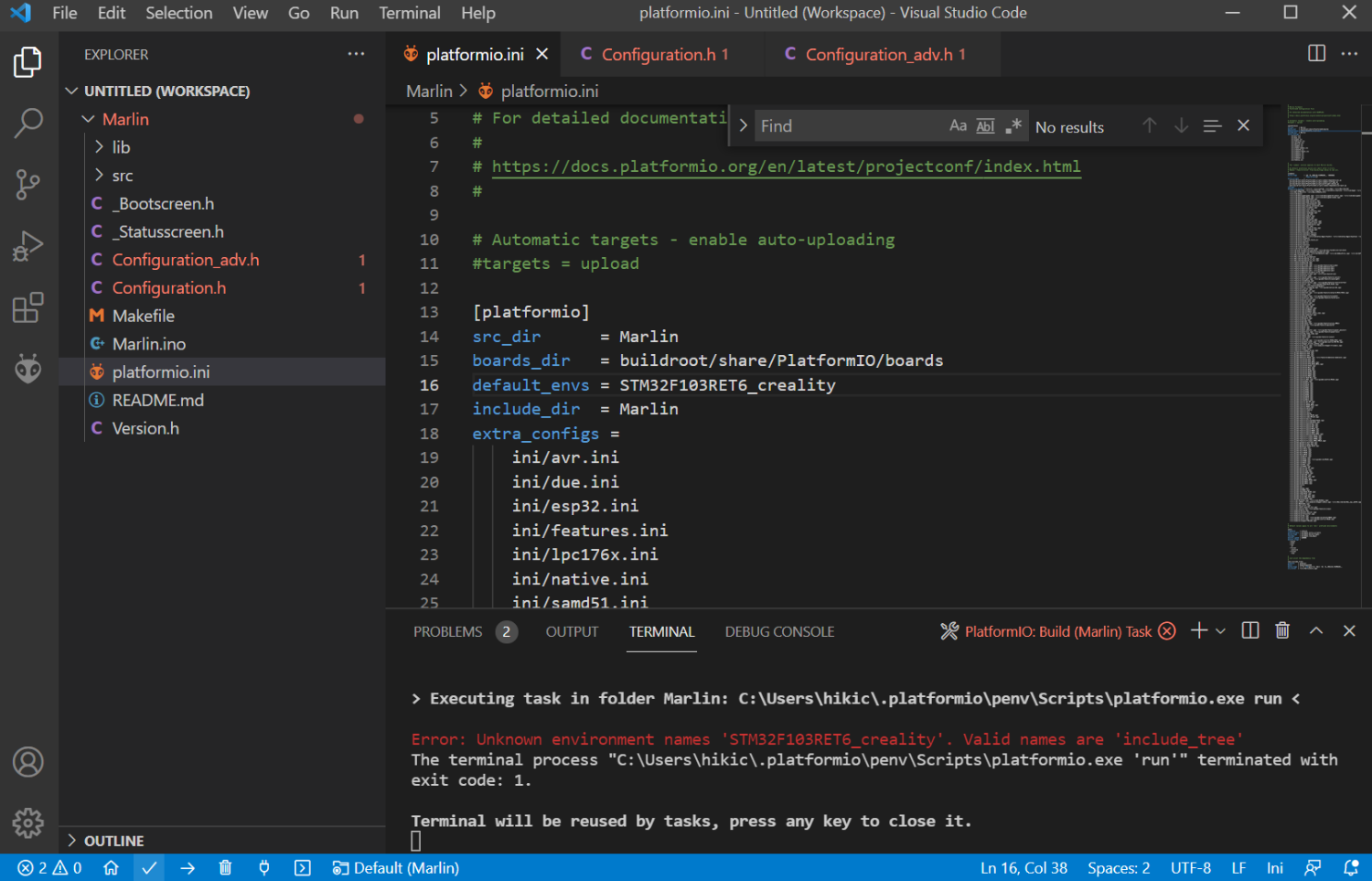Open the Source Control view

pyautogui.click(x=27, y=184)
